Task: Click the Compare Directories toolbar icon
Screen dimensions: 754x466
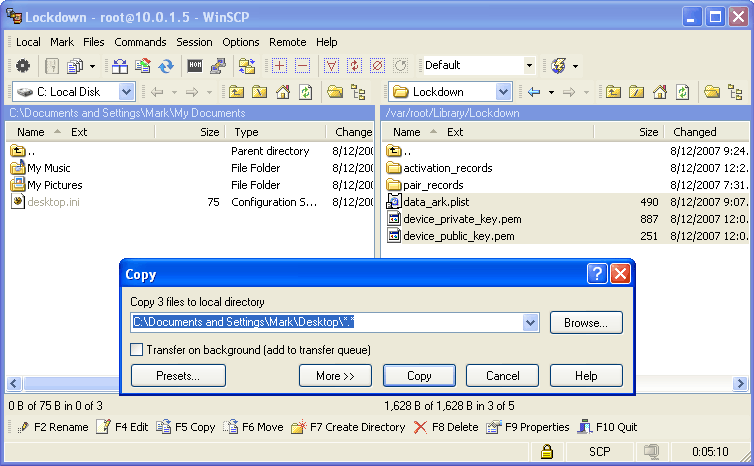Action: [x=120, y=65]
